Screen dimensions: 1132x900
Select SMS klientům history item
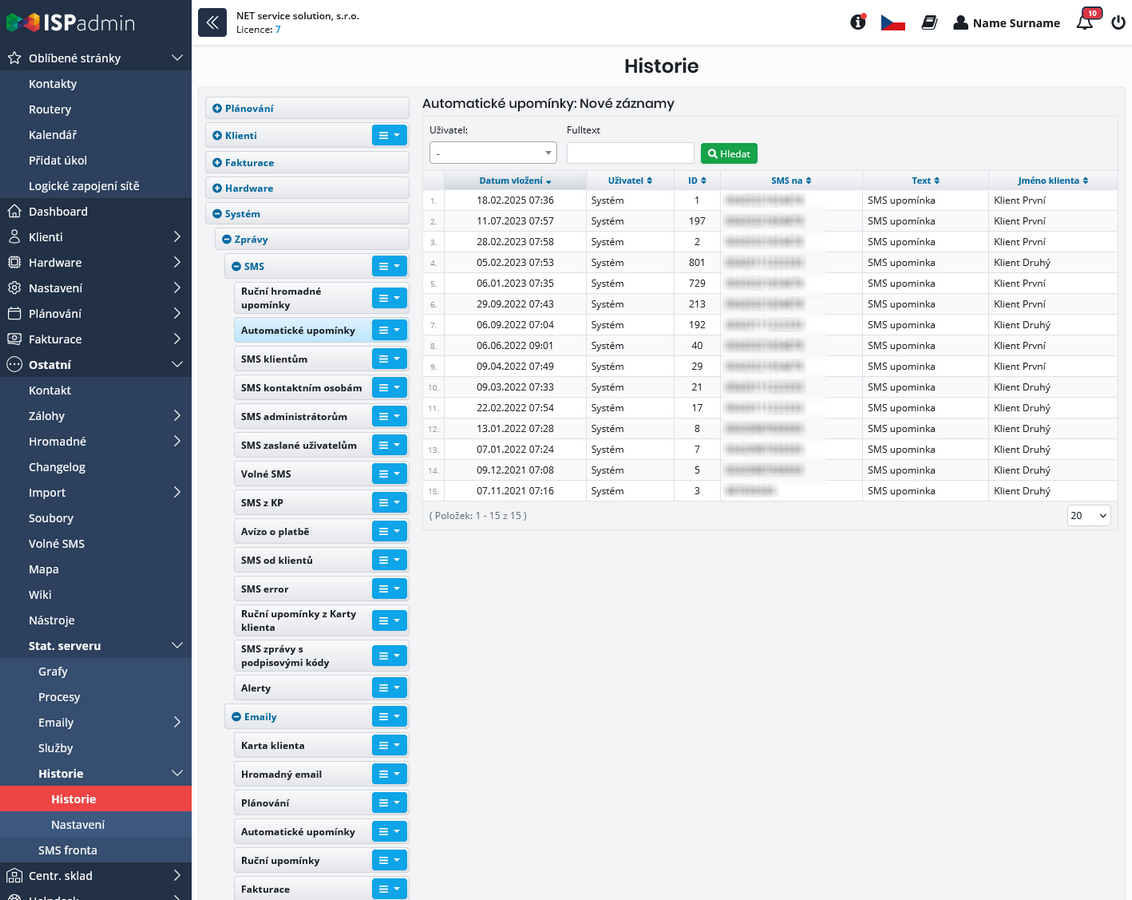point(274,359)
